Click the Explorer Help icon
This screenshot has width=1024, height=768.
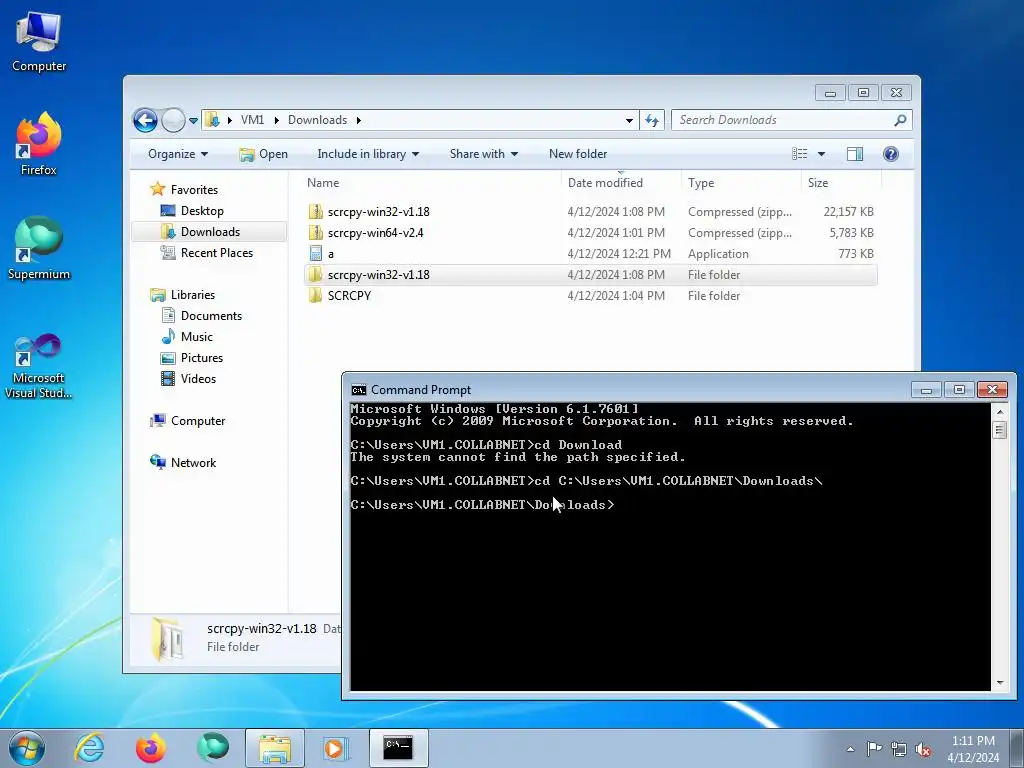point(891,154)
